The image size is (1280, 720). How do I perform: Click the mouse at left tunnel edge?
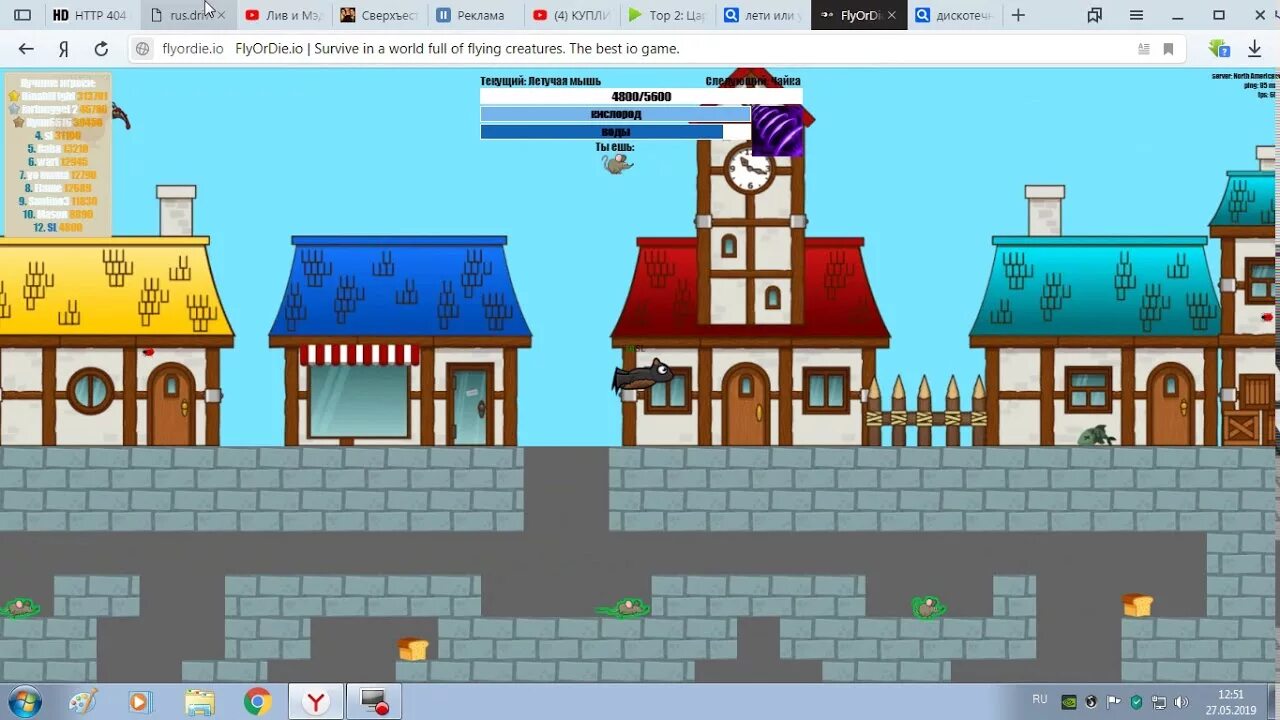(x=18, y=607)
